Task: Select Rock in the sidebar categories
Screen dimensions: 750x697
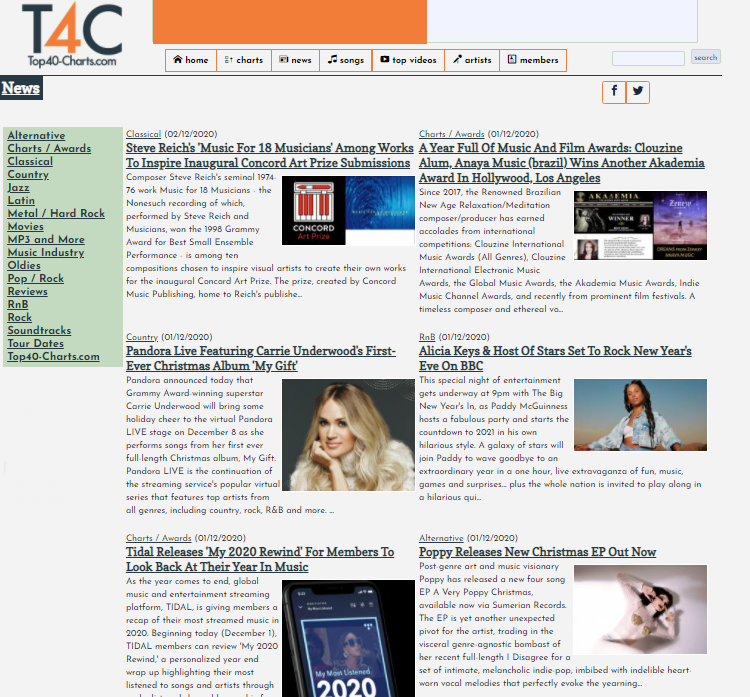Action: tap(20, 317)
